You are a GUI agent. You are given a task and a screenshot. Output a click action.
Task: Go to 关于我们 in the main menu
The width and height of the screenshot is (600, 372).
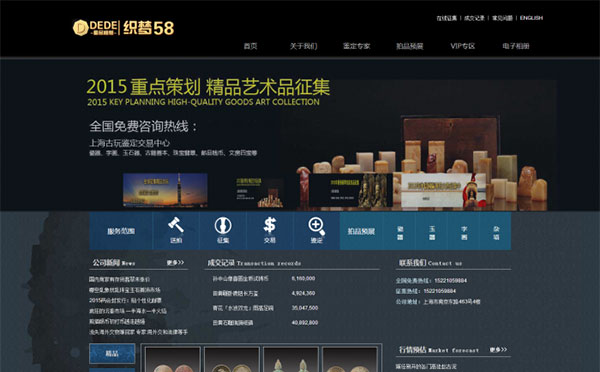pyautogui.click(x=303, y=46)
